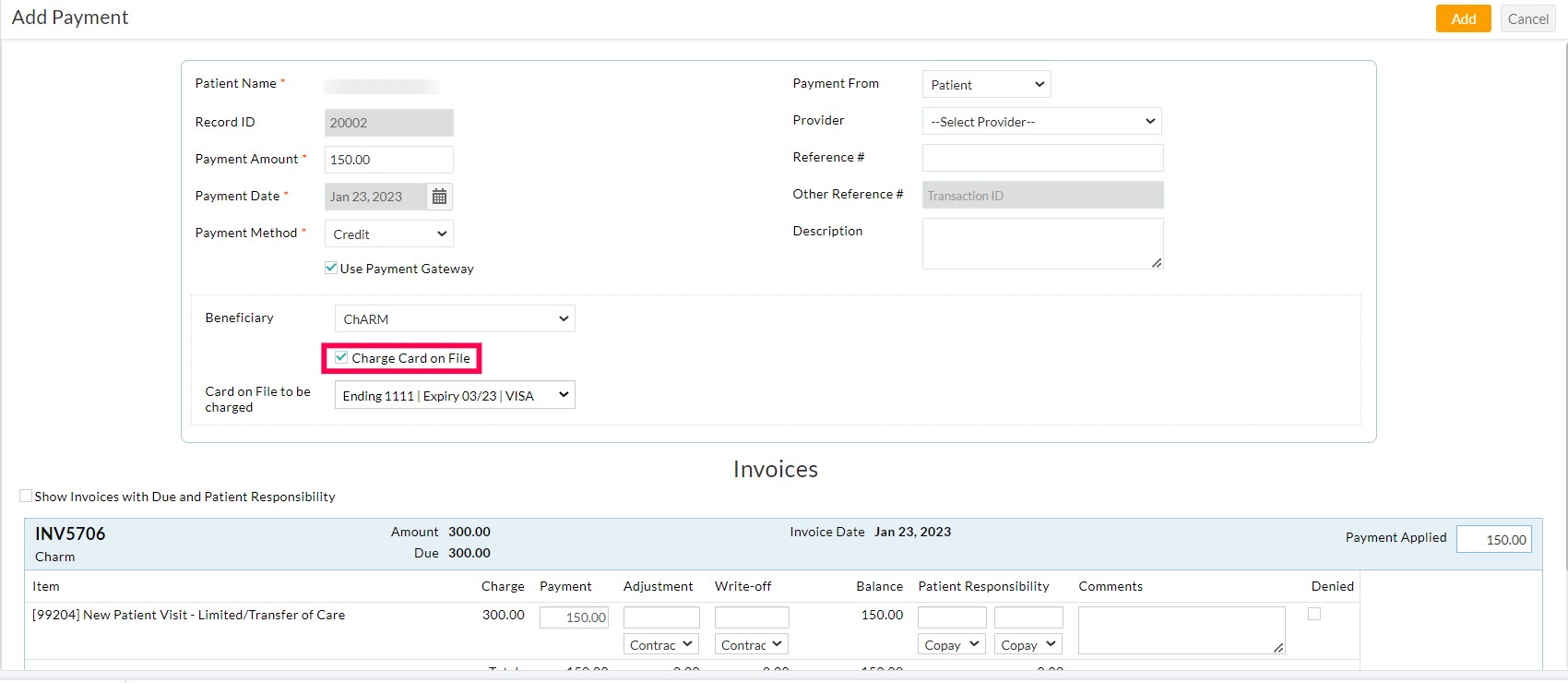This screenshot has height=683, width=1568.
Task: Cancel the Add Payment form
Action: point(1527,18)
